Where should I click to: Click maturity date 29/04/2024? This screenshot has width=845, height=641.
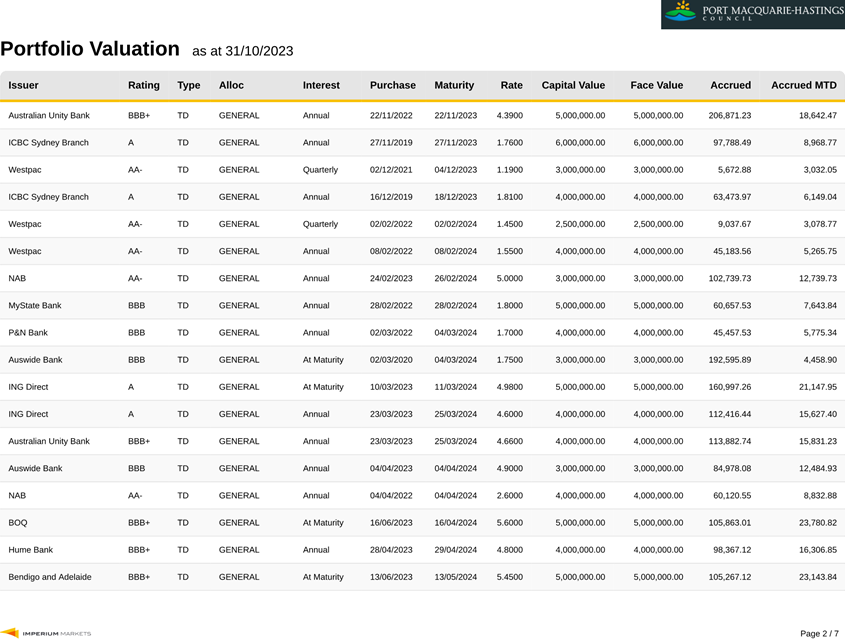456,550
